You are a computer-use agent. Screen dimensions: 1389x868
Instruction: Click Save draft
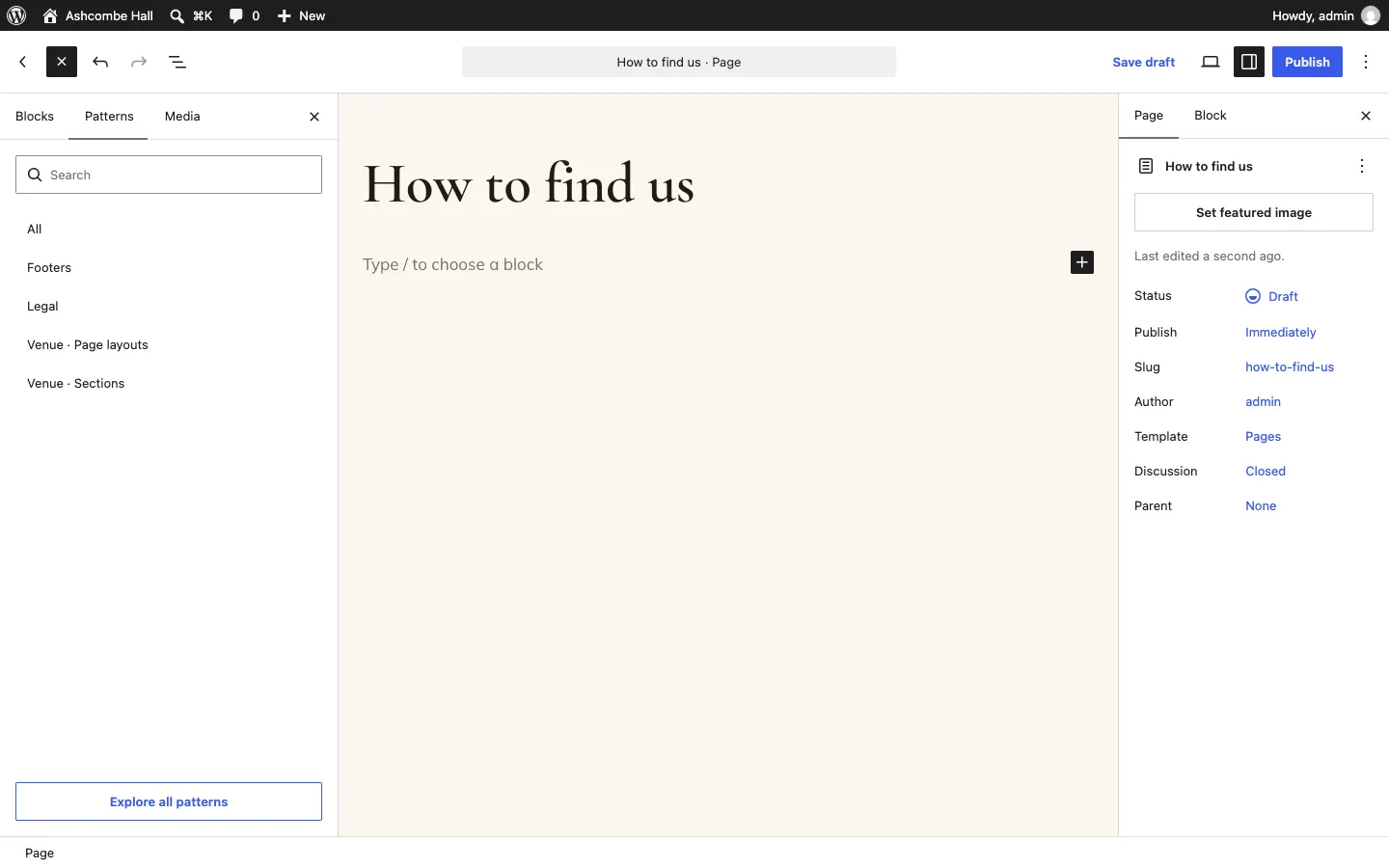click(1144, 62)
